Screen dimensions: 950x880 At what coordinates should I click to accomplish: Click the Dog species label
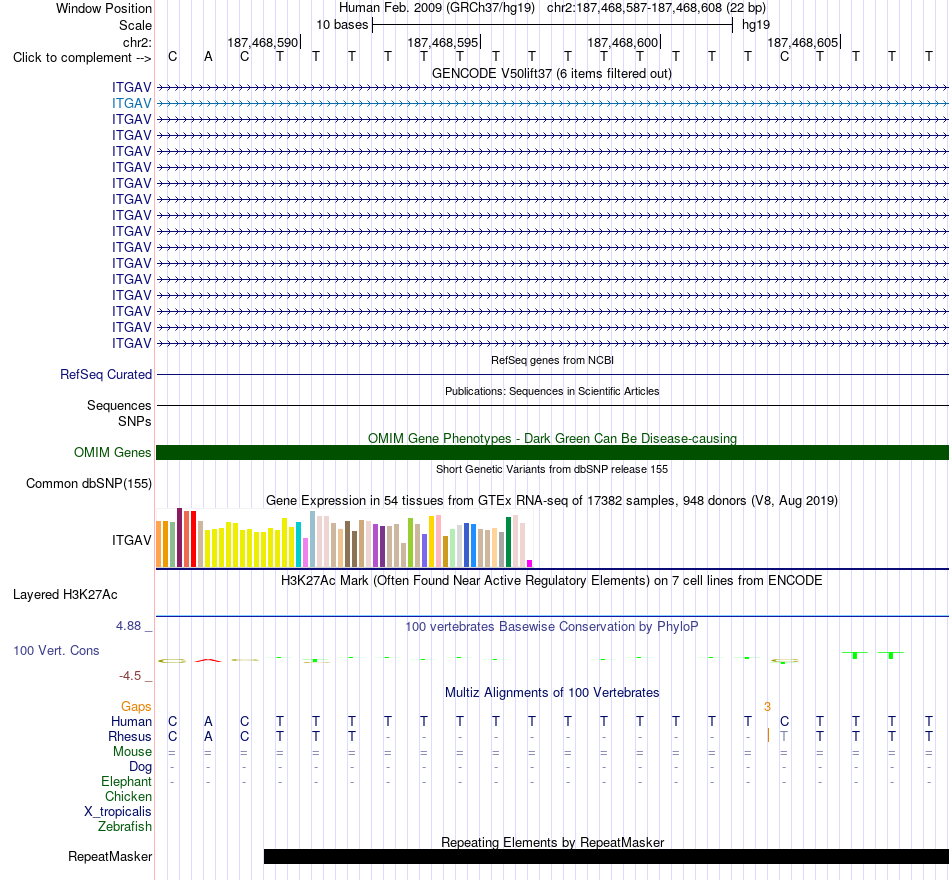(x=140, y=767)
